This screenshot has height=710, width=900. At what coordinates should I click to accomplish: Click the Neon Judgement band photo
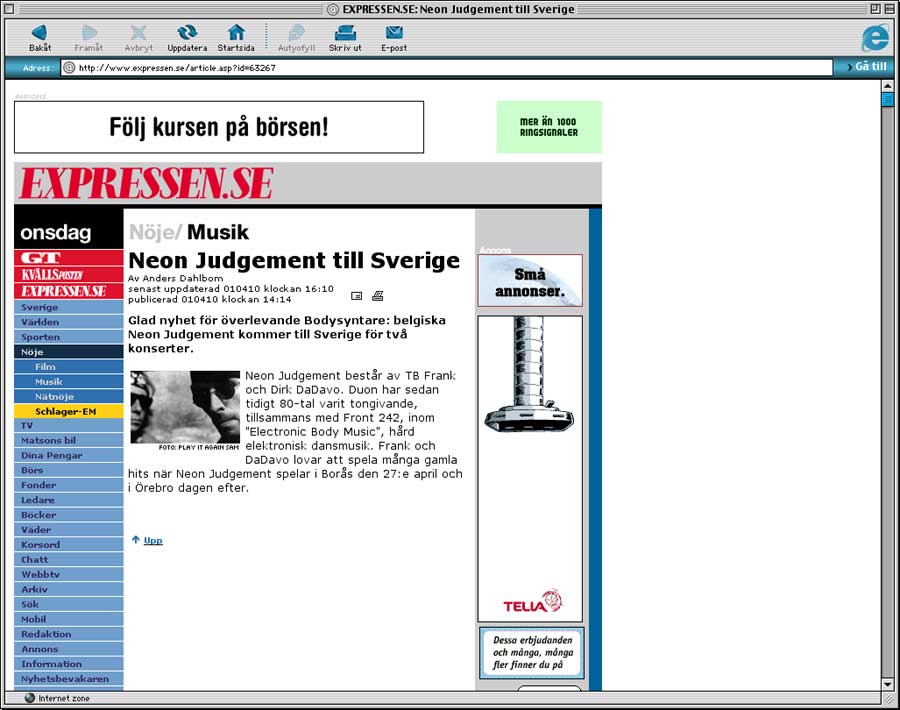coord(185,407)
